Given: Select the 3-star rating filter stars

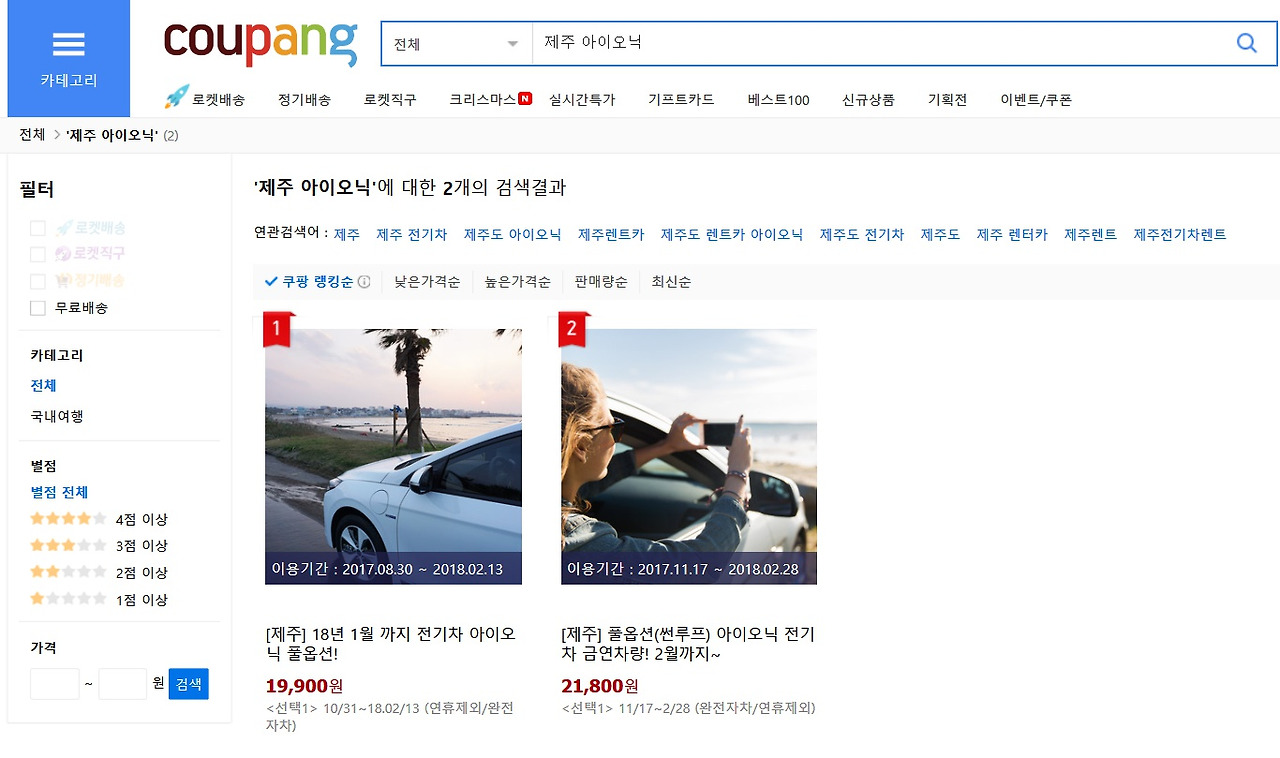Looking at the screenshot, I should [x=68, y=545].
